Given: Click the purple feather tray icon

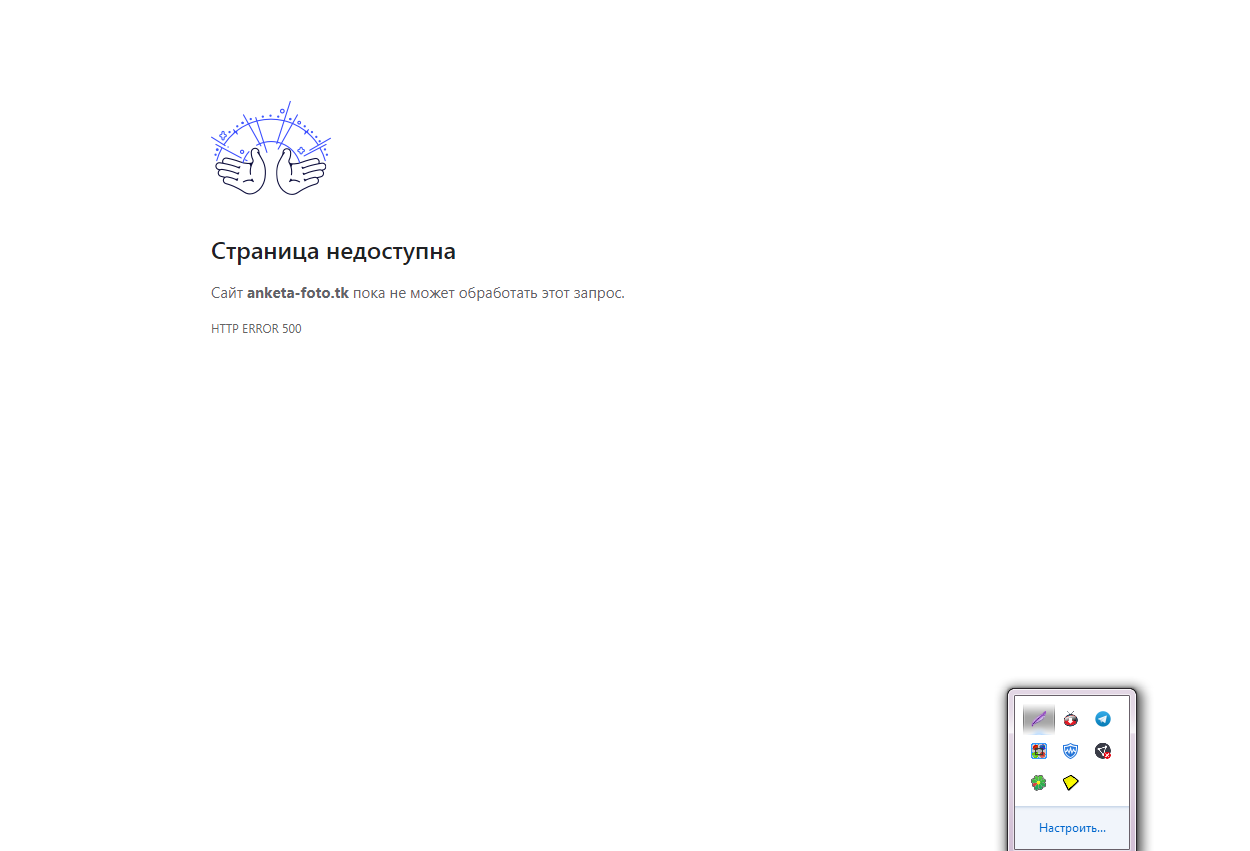Looking at the screenshot, I should [1039, 719].
